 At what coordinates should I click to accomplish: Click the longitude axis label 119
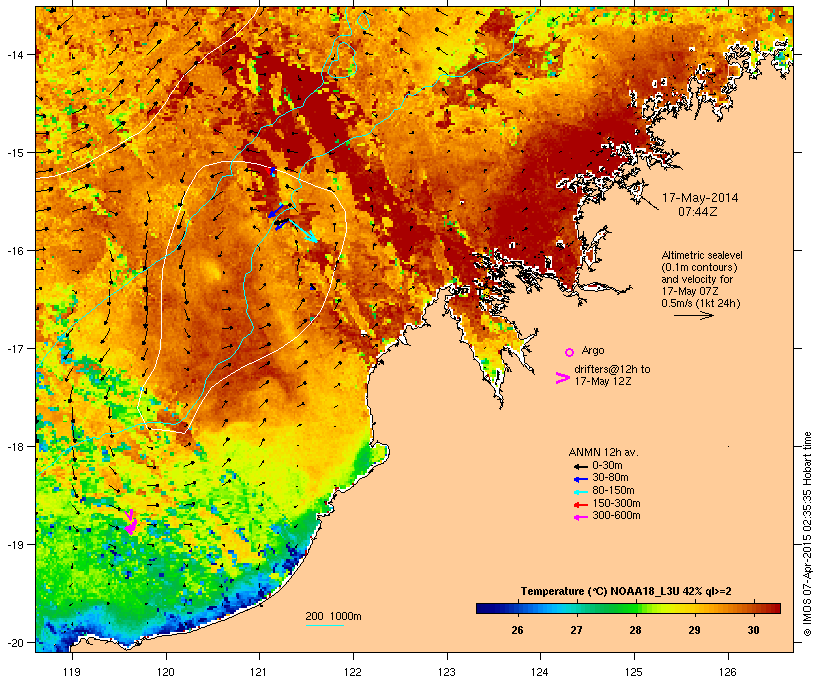pyautogui.click(x=72, y=672)
